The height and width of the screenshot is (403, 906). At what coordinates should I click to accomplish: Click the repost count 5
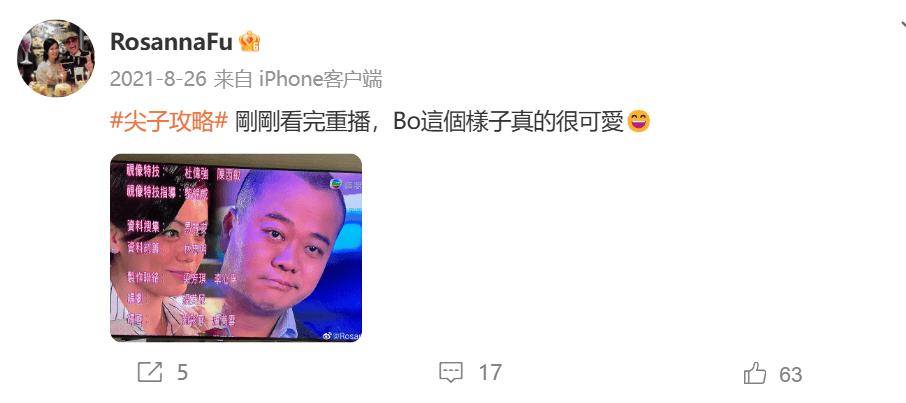point(183,373)
